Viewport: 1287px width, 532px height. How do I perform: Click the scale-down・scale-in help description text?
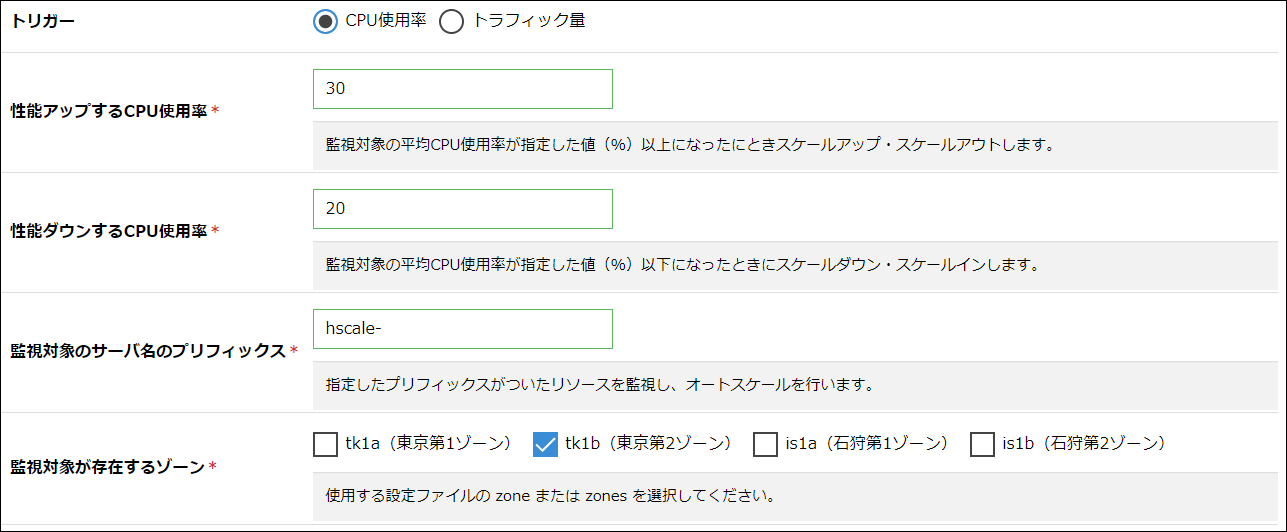pyautogui.click(x=683, y=265)
